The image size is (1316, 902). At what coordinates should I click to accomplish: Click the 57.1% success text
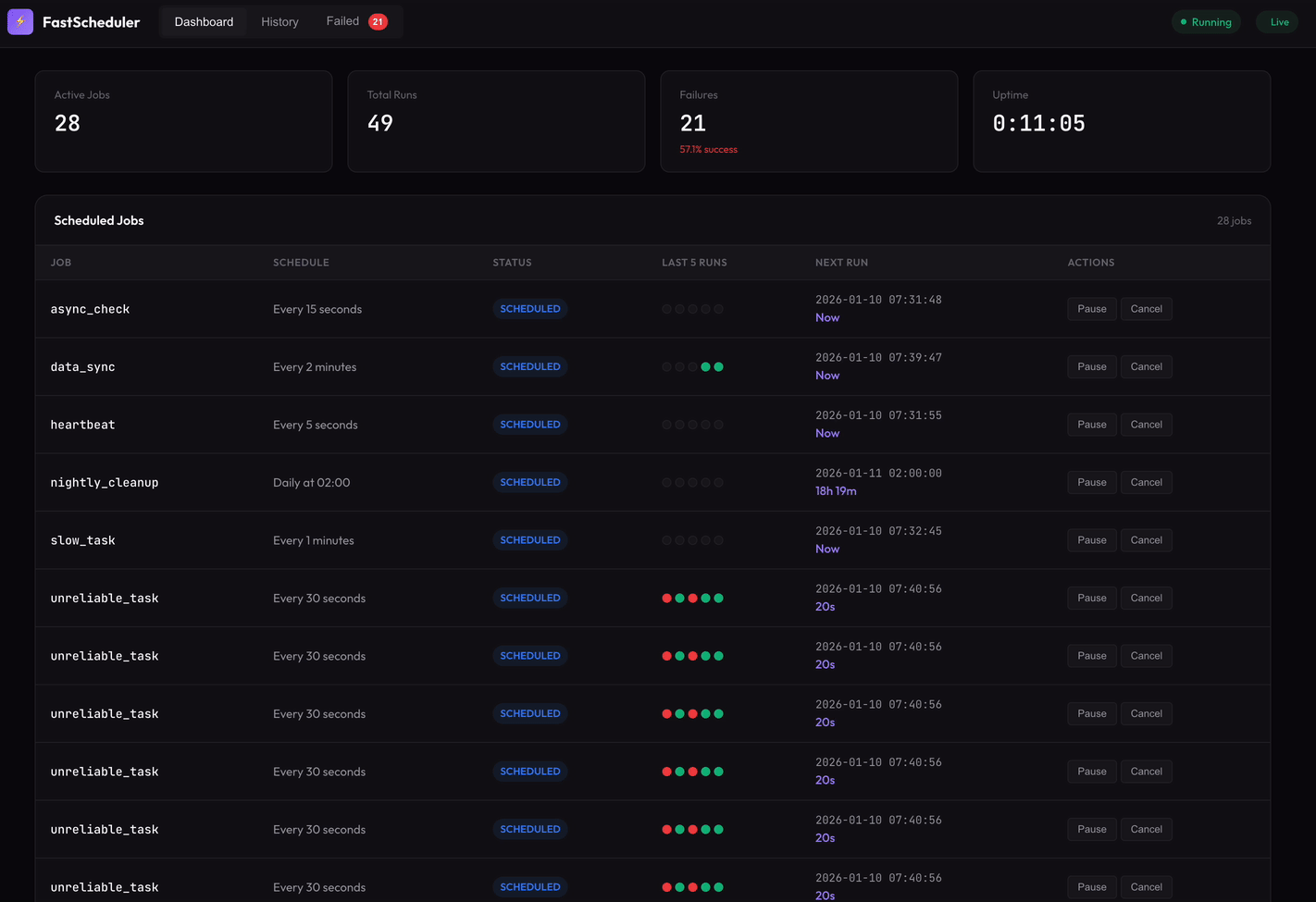pyautogui.click(x=708, y=149)
